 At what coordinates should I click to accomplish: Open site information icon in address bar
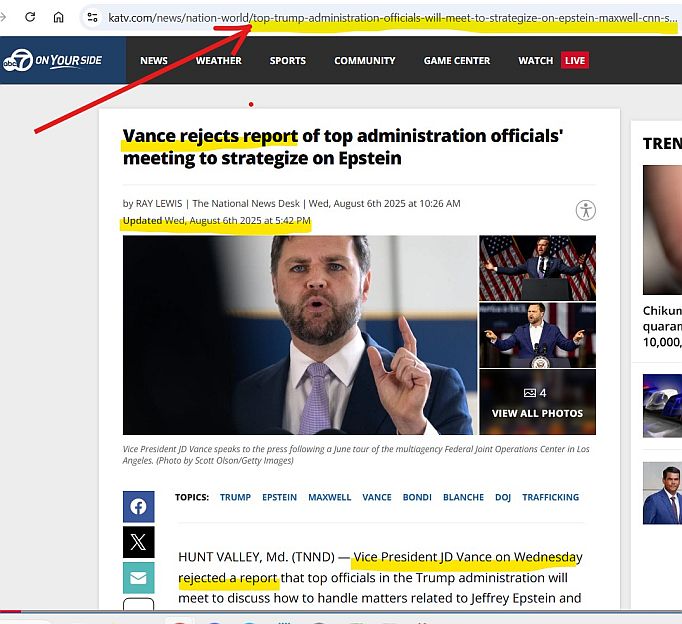92,17
